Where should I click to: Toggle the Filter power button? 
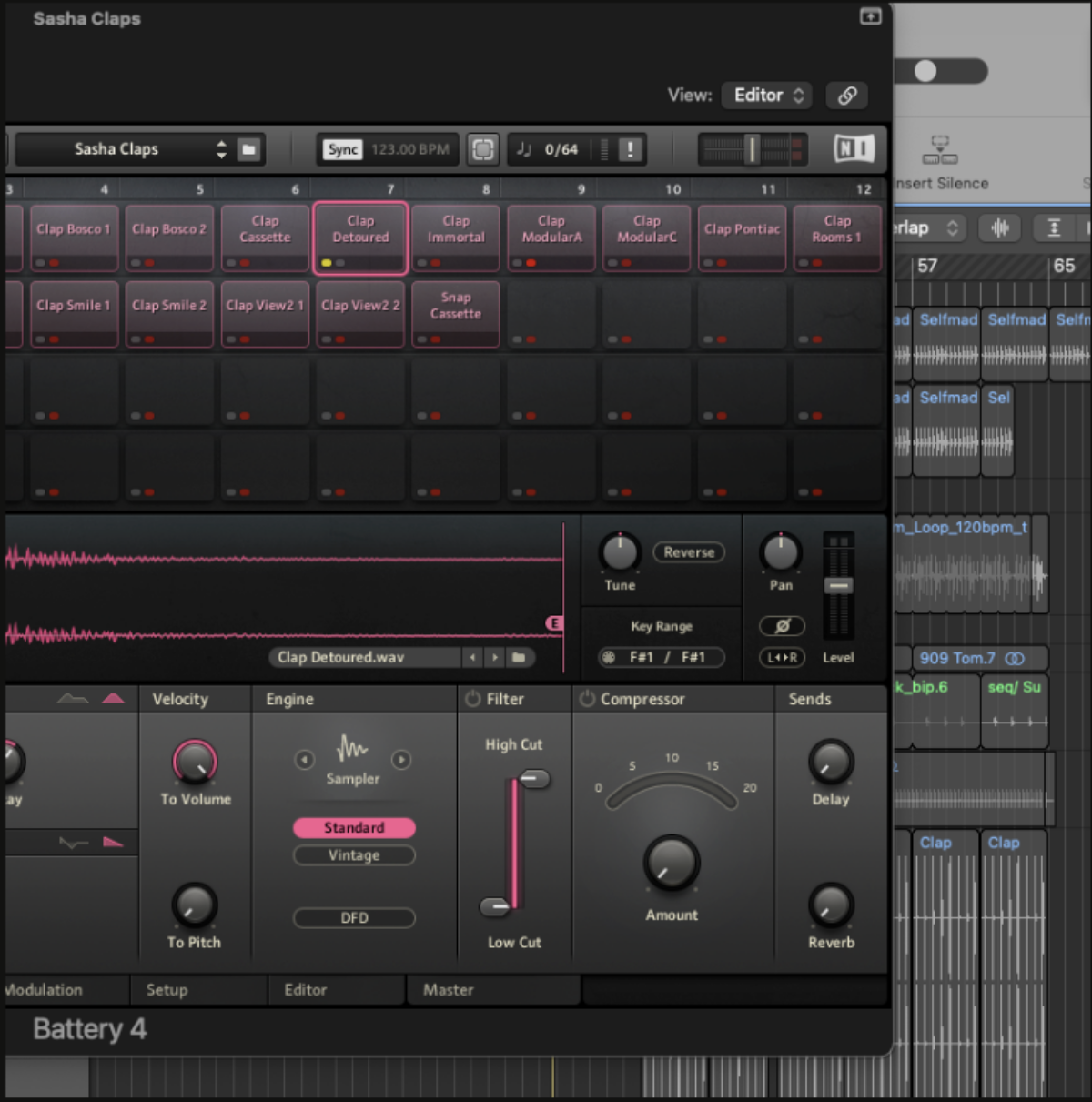click(x=472, y=699)
